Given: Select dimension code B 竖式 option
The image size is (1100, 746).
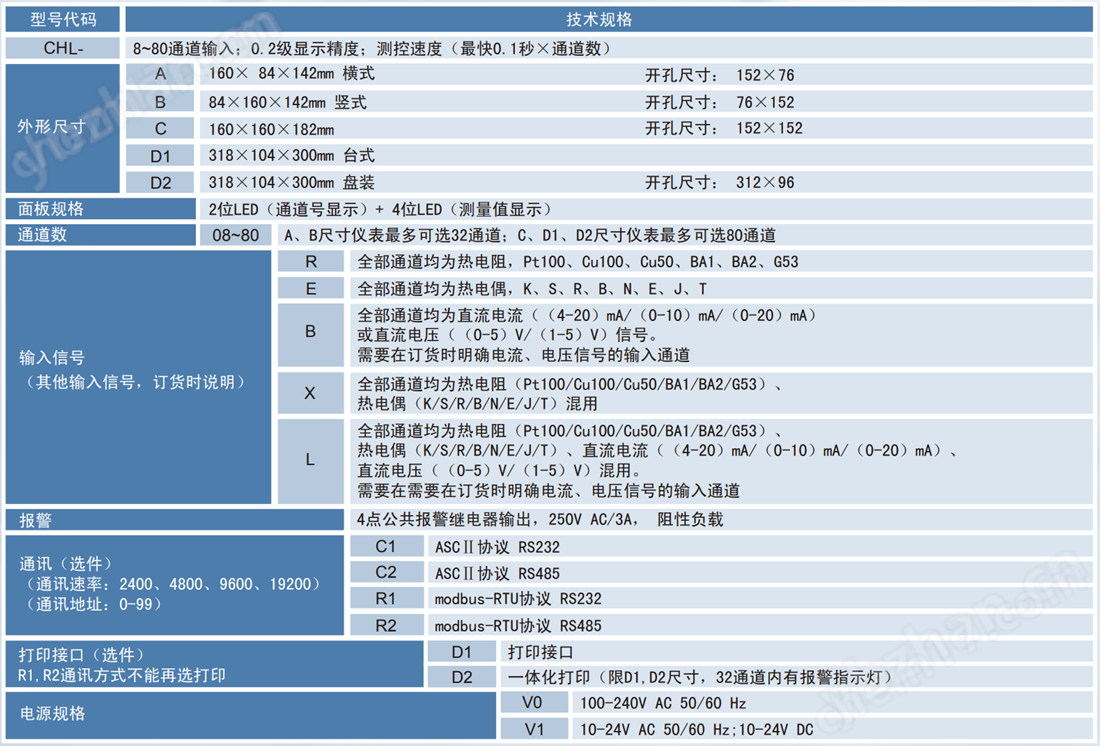Looking at the screenshot, I should [160, 101].
